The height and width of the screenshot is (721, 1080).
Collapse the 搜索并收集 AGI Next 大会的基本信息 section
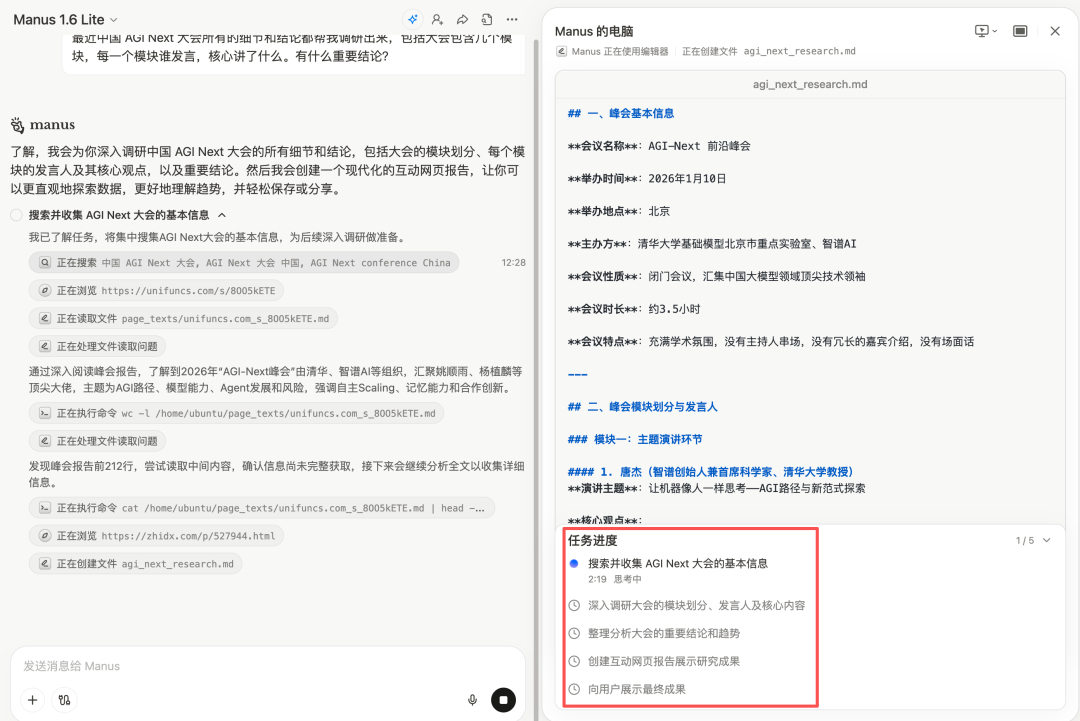(222, 215)
